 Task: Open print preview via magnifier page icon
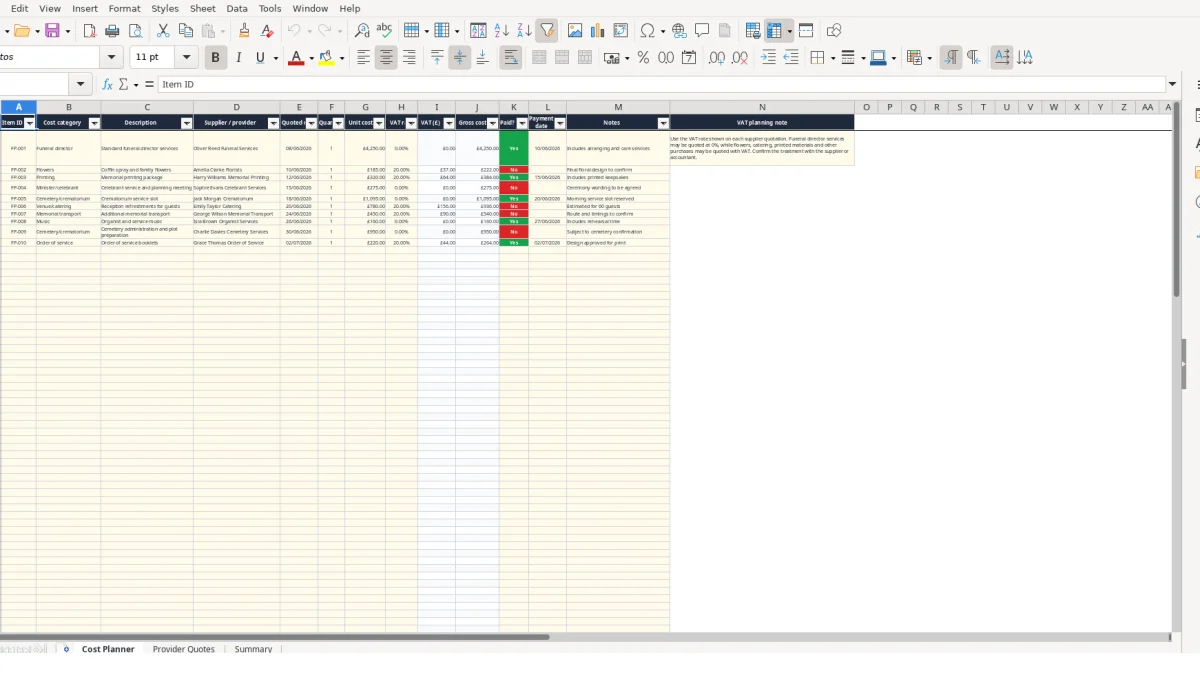click(x=135, y=31)
